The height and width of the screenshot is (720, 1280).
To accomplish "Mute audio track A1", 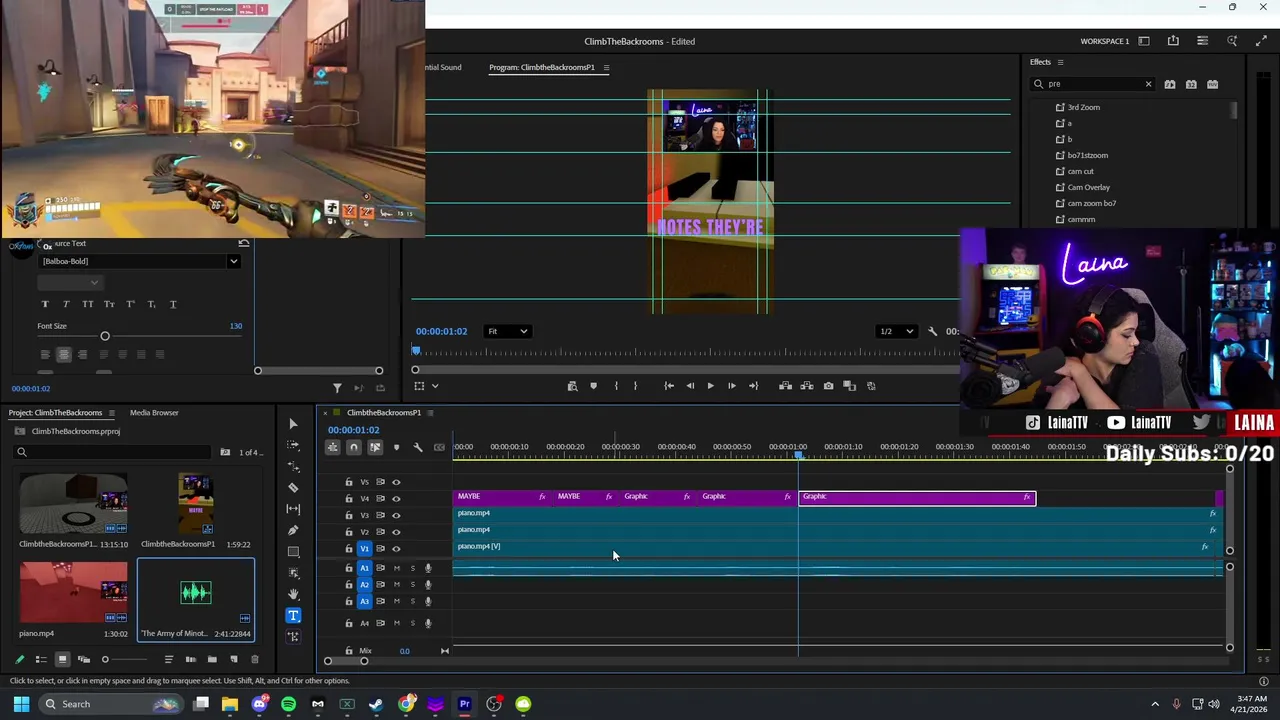I will pos(397,568).
